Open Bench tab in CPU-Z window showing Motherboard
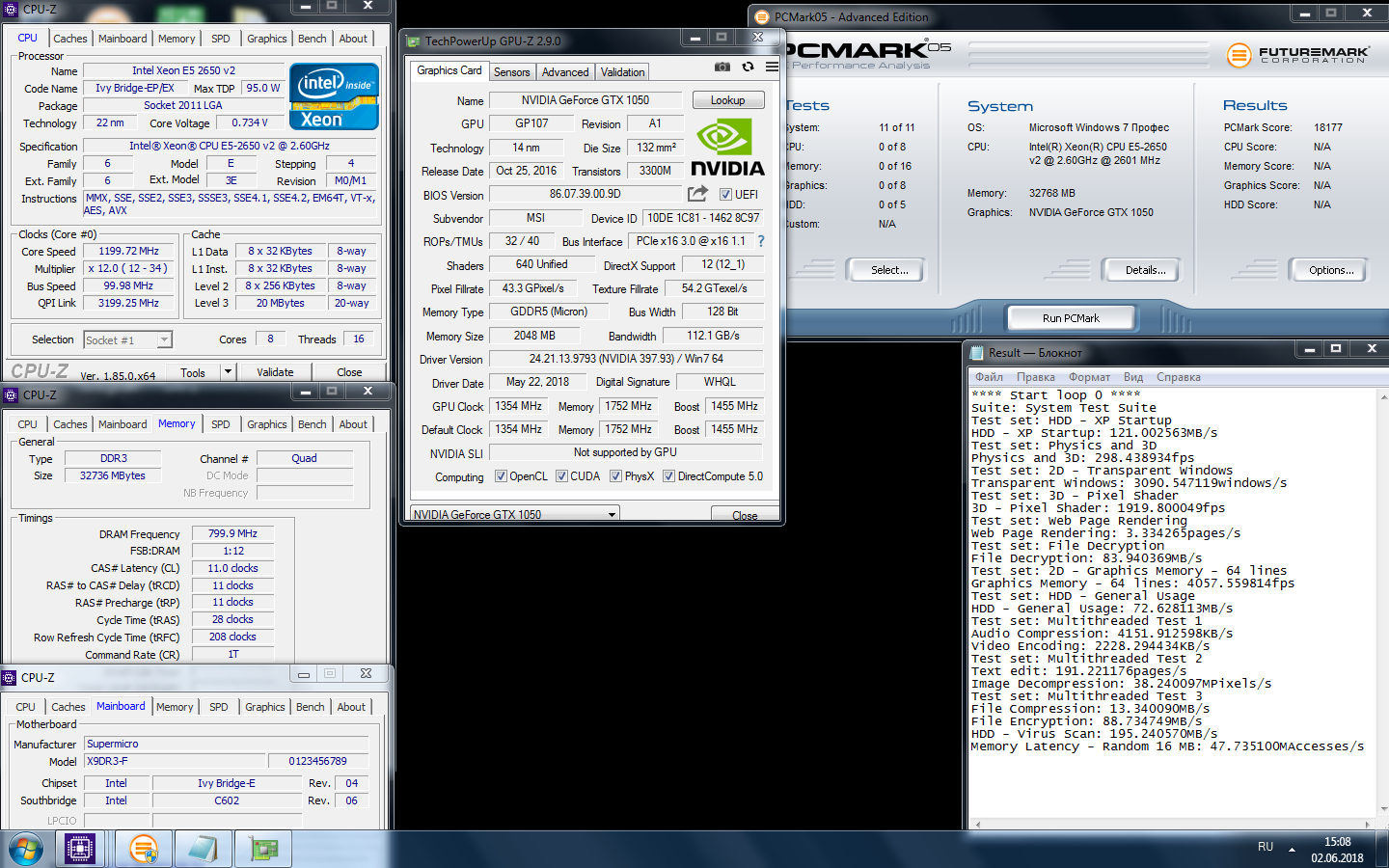This screenshot has width=1389, height=868. [x=311, y=707]
